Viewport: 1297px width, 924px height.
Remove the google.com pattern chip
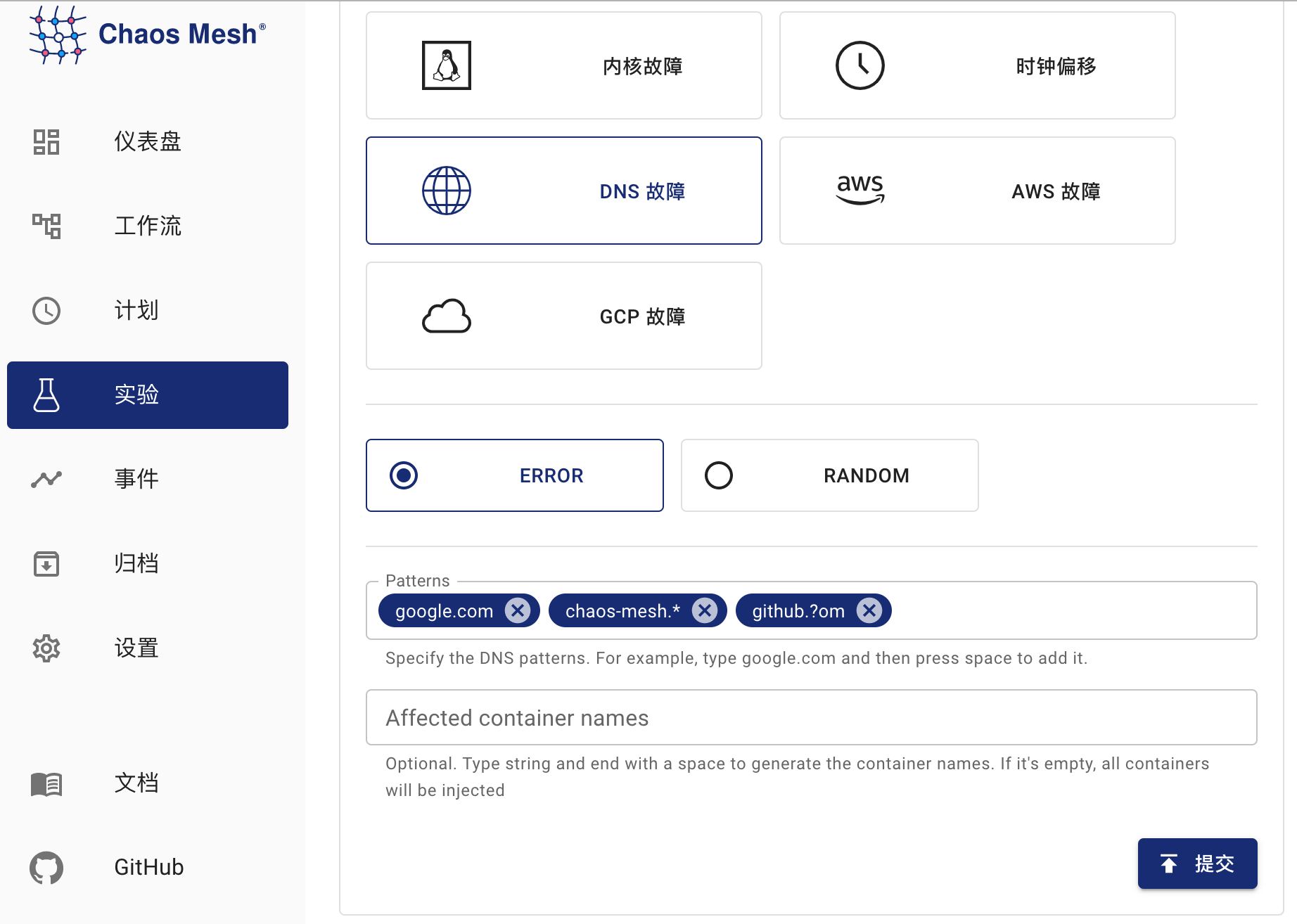click(x=518, y=610)
